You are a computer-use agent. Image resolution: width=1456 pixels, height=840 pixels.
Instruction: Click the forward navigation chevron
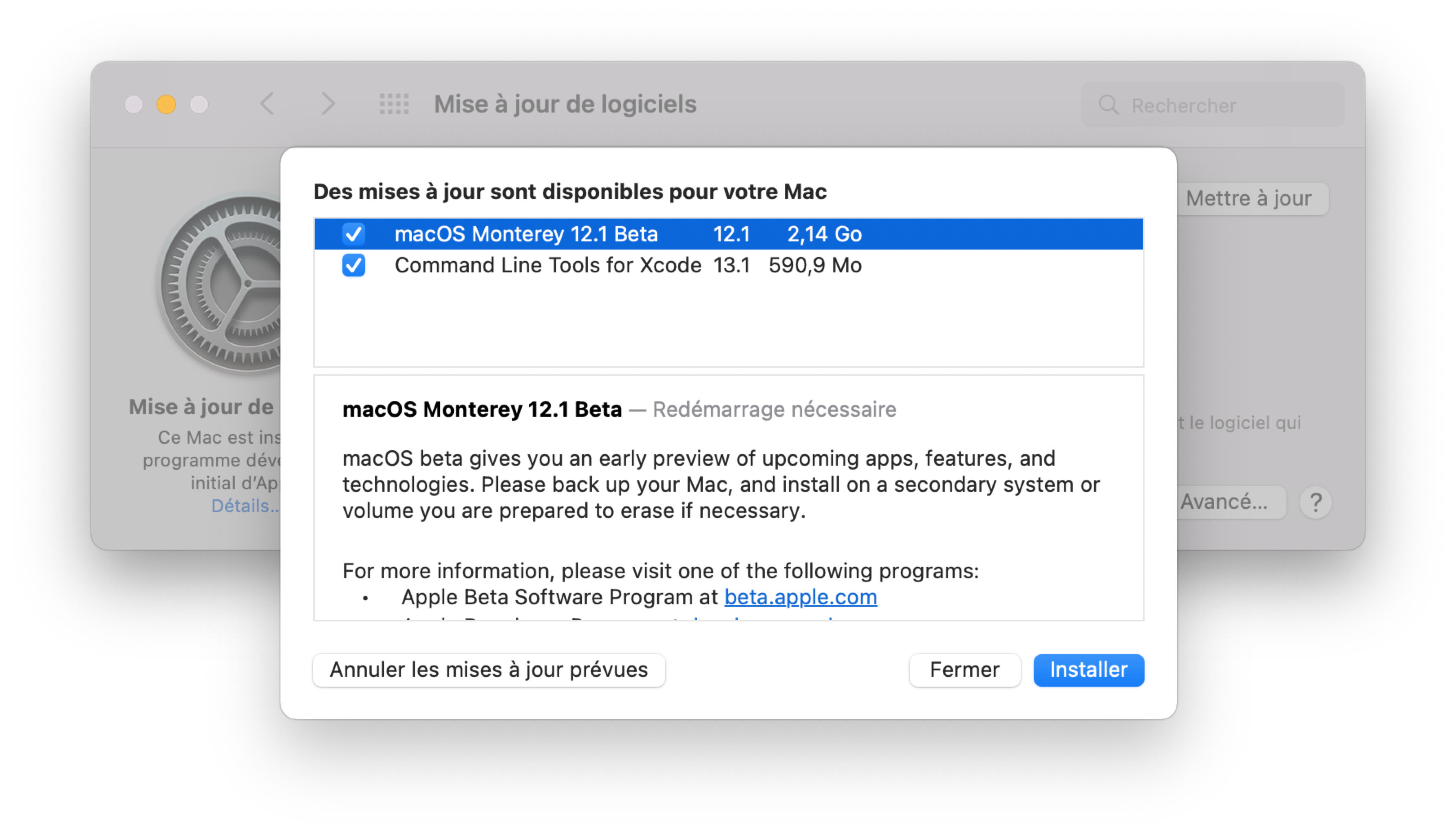coord(328,104)
